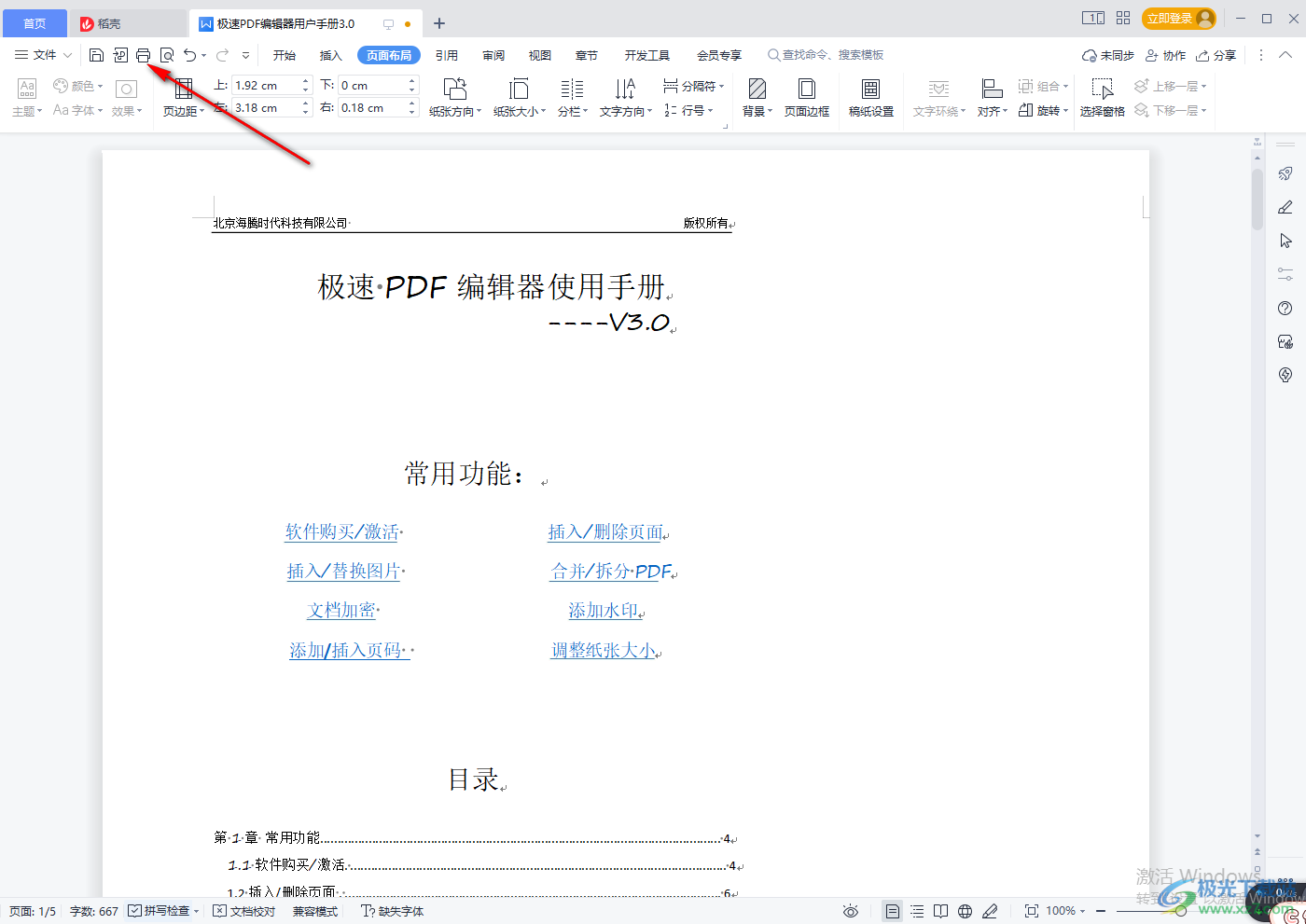Click the 缺失字体 missing fonts indicator
Viewport: 1306px width, 924px height.
coord(393,911)
